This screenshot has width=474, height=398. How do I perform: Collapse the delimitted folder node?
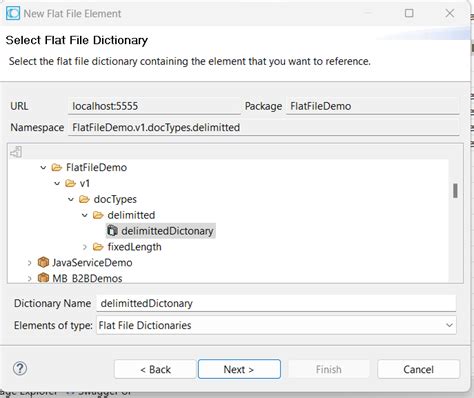click(x=85, y=215)
